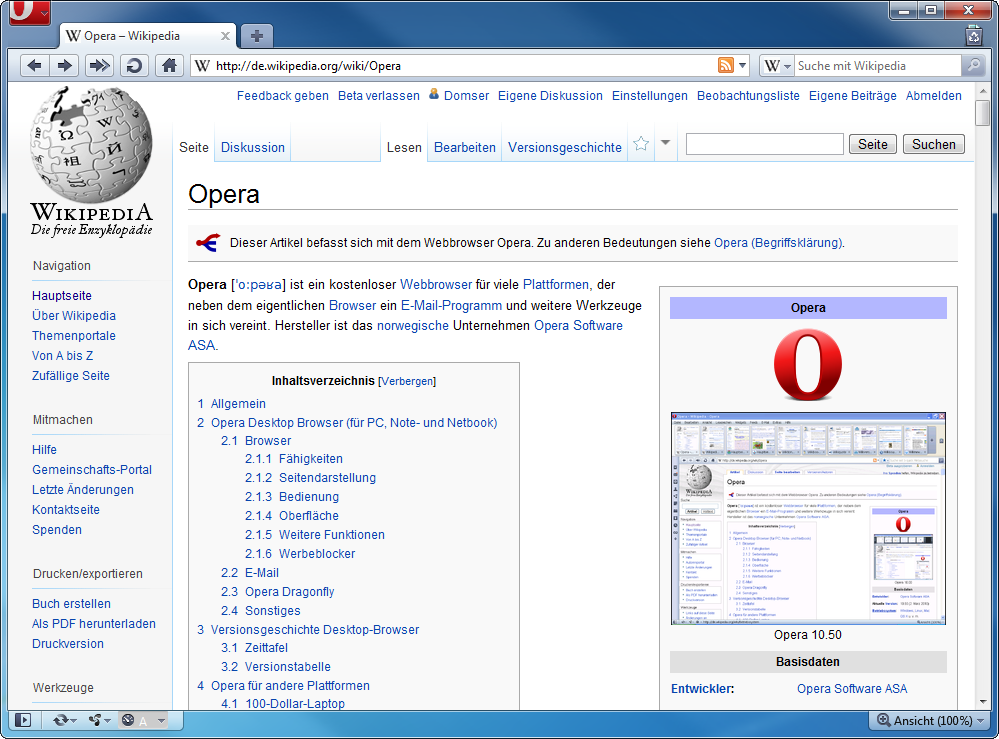The height and width of the screenshot is (739, 999).
Task: Open the closed tabs trash icon
Action: pyautogui.click(x=974, y=36)
